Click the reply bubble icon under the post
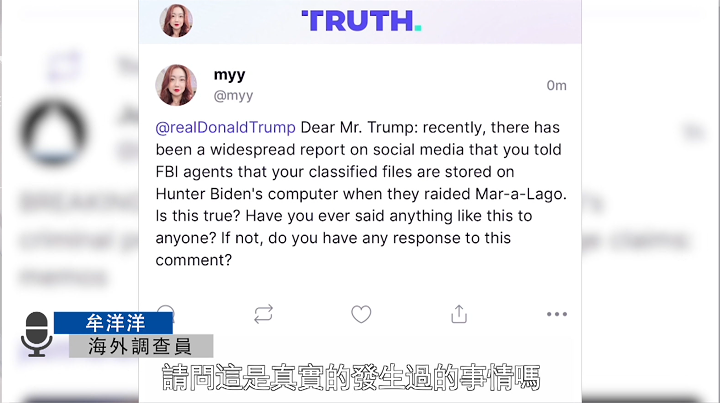Viewport: 720px width, 403px height. pos(166,311)
